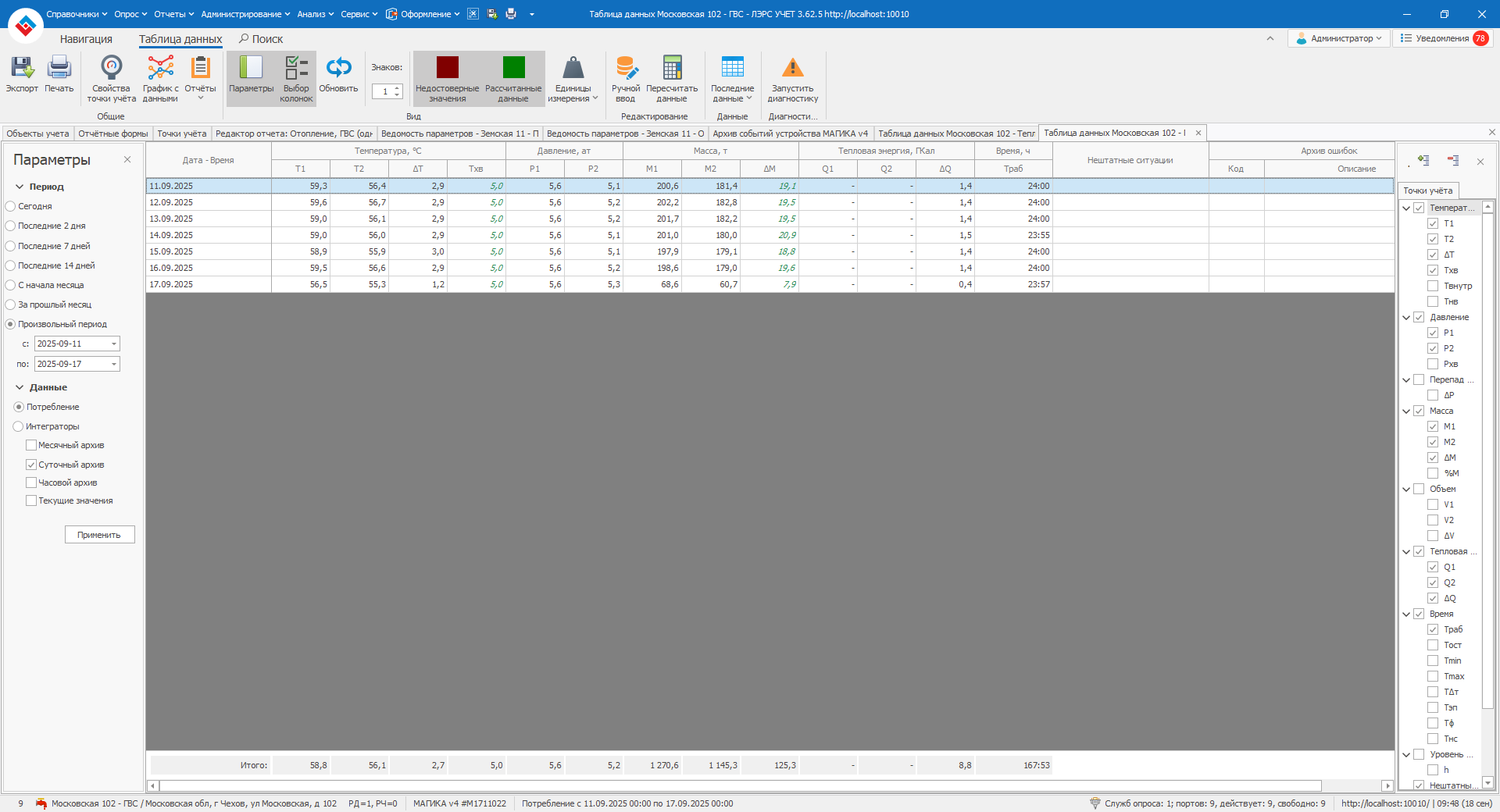The height and width of the screenshot is (812, 1500).
Task: Refresh data with Обновить icon
Action: (338, 69)
